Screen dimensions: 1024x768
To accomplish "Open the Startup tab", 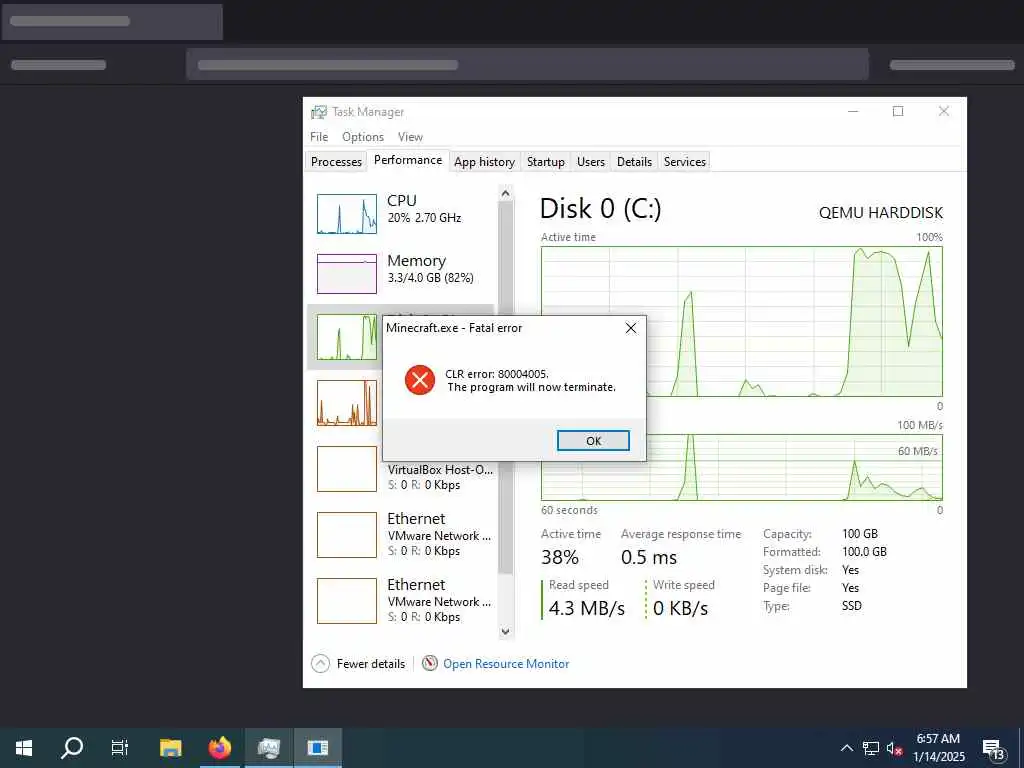I will (x=545, y=161).
